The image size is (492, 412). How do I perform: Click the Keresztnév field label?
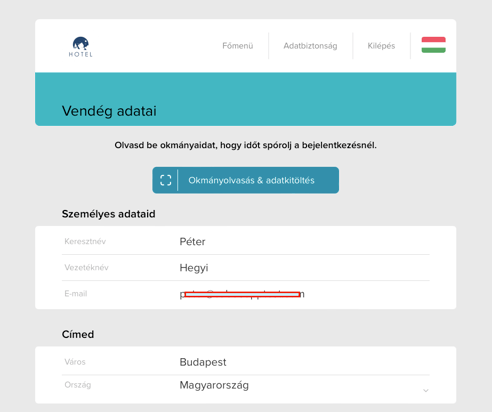click(x=85, y=241)
